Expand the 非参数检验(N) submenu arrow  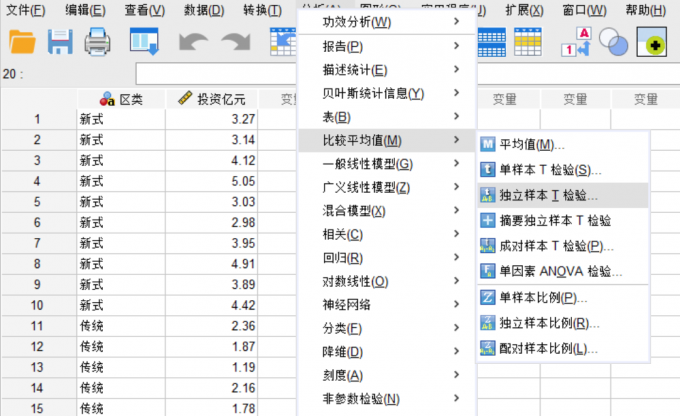456,398
